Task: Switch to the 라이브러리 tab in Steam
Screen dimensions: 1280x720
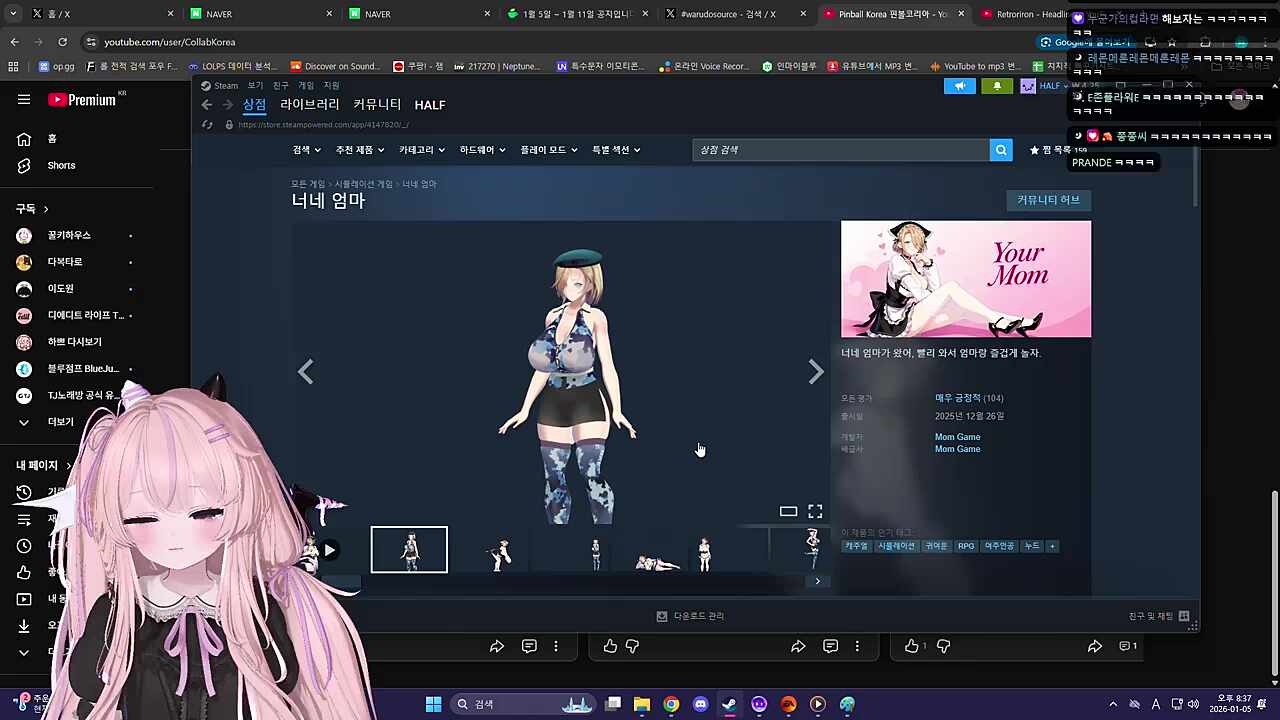Action: pos(309,105)
